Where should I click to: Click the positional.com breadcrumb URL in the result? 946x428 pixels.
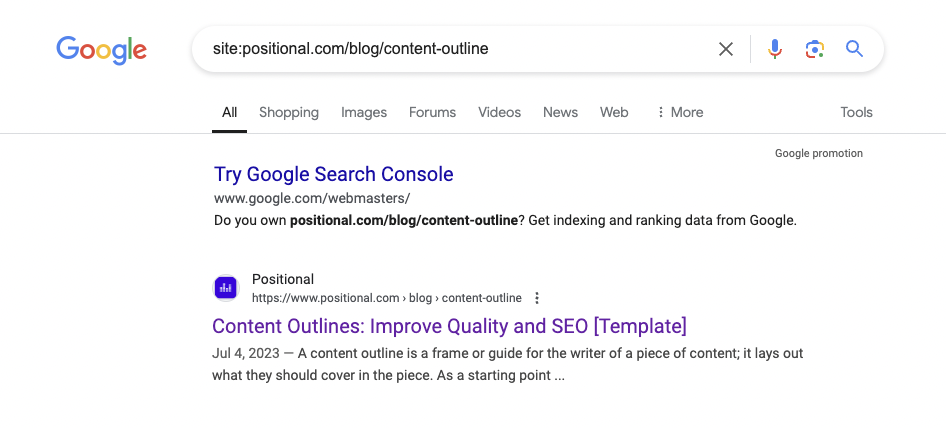coord(387,298)
